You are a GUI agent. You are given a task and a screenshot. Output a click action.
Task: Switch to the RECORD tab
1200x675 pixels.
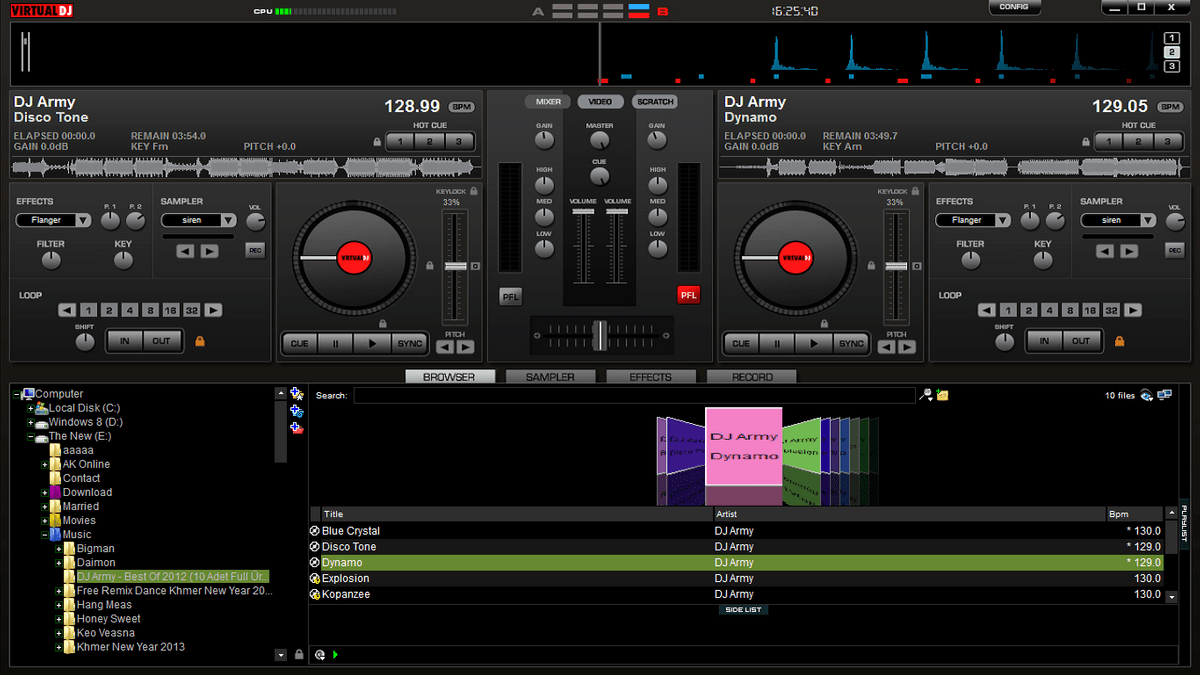coord(752,377)
